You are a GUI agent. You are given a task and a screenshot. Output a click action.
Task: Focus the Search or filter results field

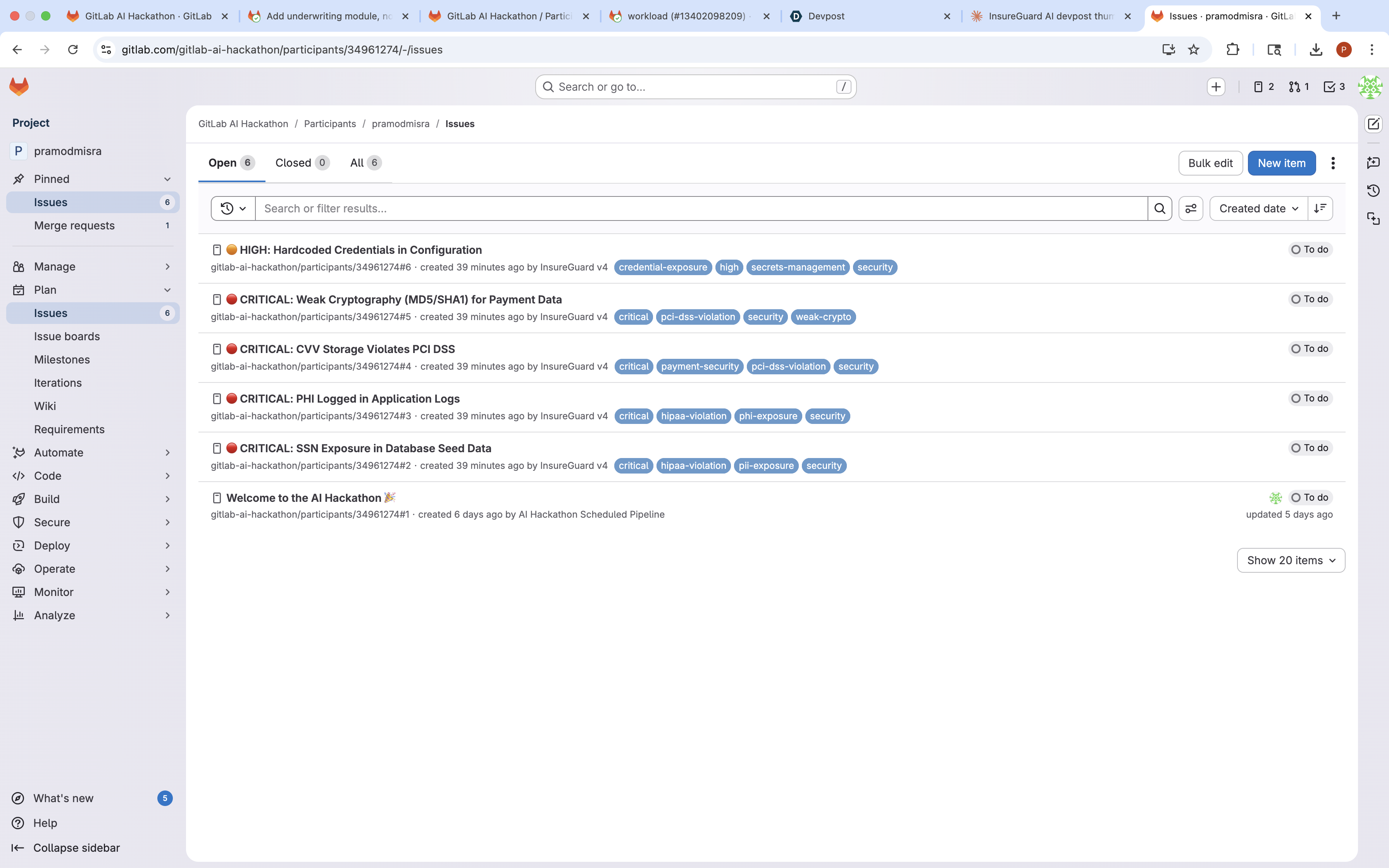click(x=700, y=208)
